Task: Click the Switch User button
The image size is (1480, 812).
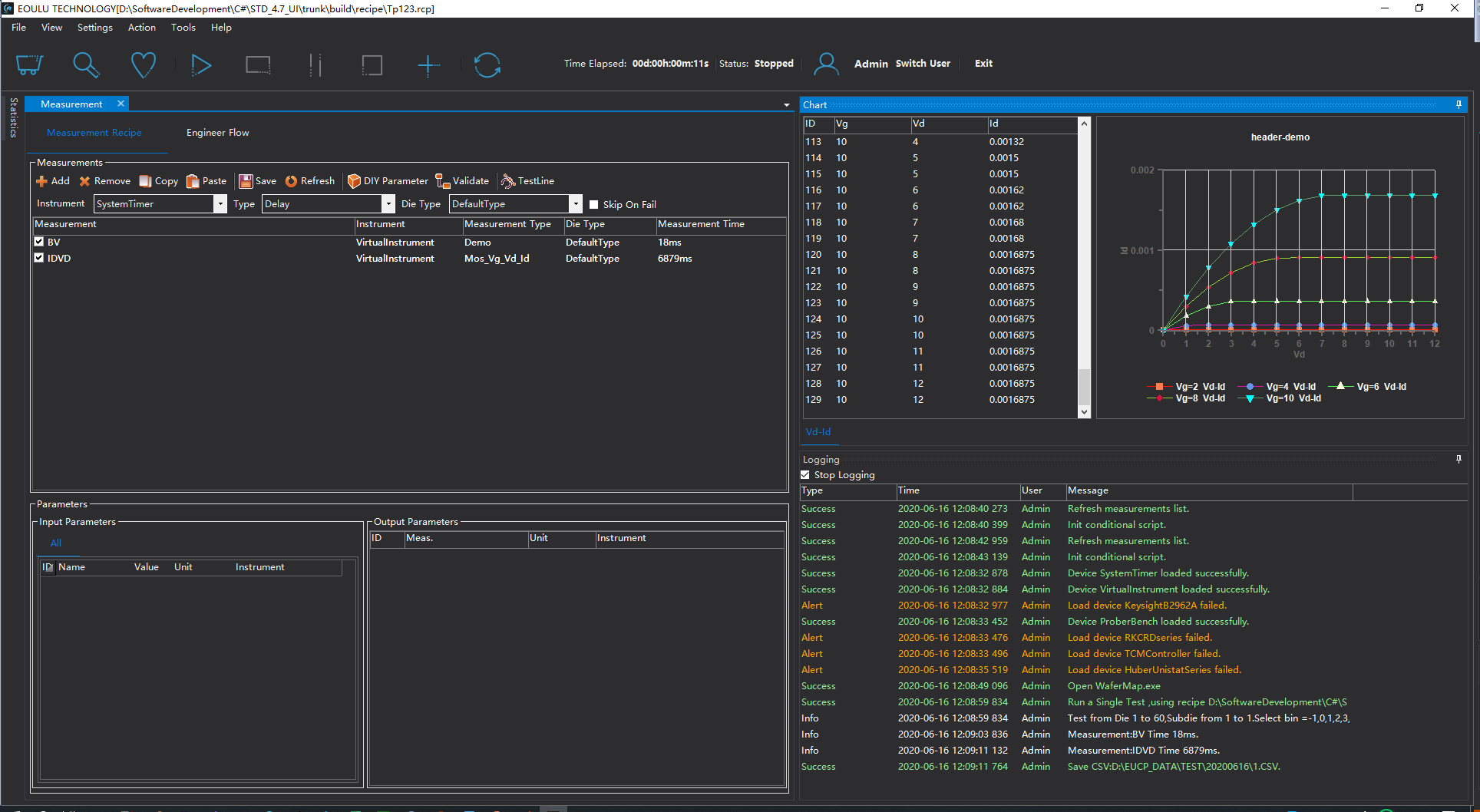Action: coord(923,64)
